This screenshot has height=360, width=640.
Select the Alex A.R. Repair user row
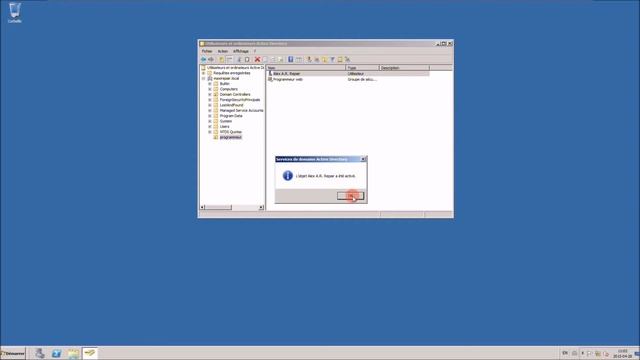pyautogui.click(x=348, y=73)
